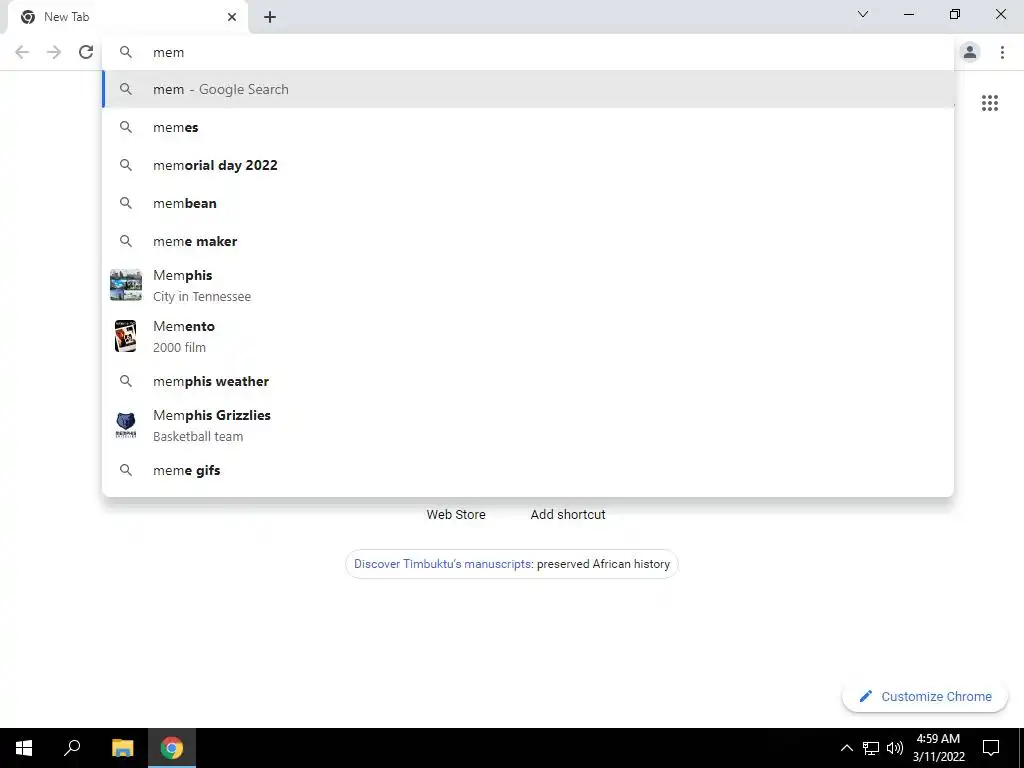Image resolution: width=1024 pixels, height=768 pixels.
Task: Choose the 'meme gifs' suggestion
Action: pyautogui.click(x=528, y=470)
